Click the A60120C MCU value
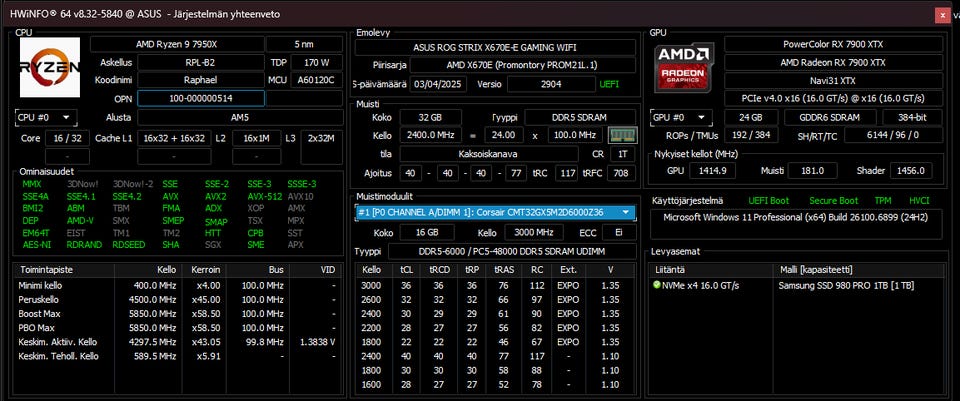 [317, 80]
